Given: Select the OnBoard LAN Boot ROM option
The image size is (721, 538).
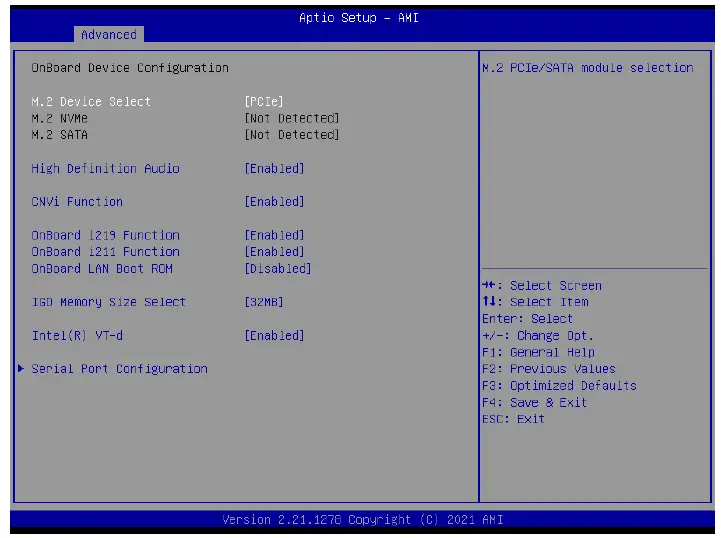Looking at the screenshot, I should (x=102, y=269).
